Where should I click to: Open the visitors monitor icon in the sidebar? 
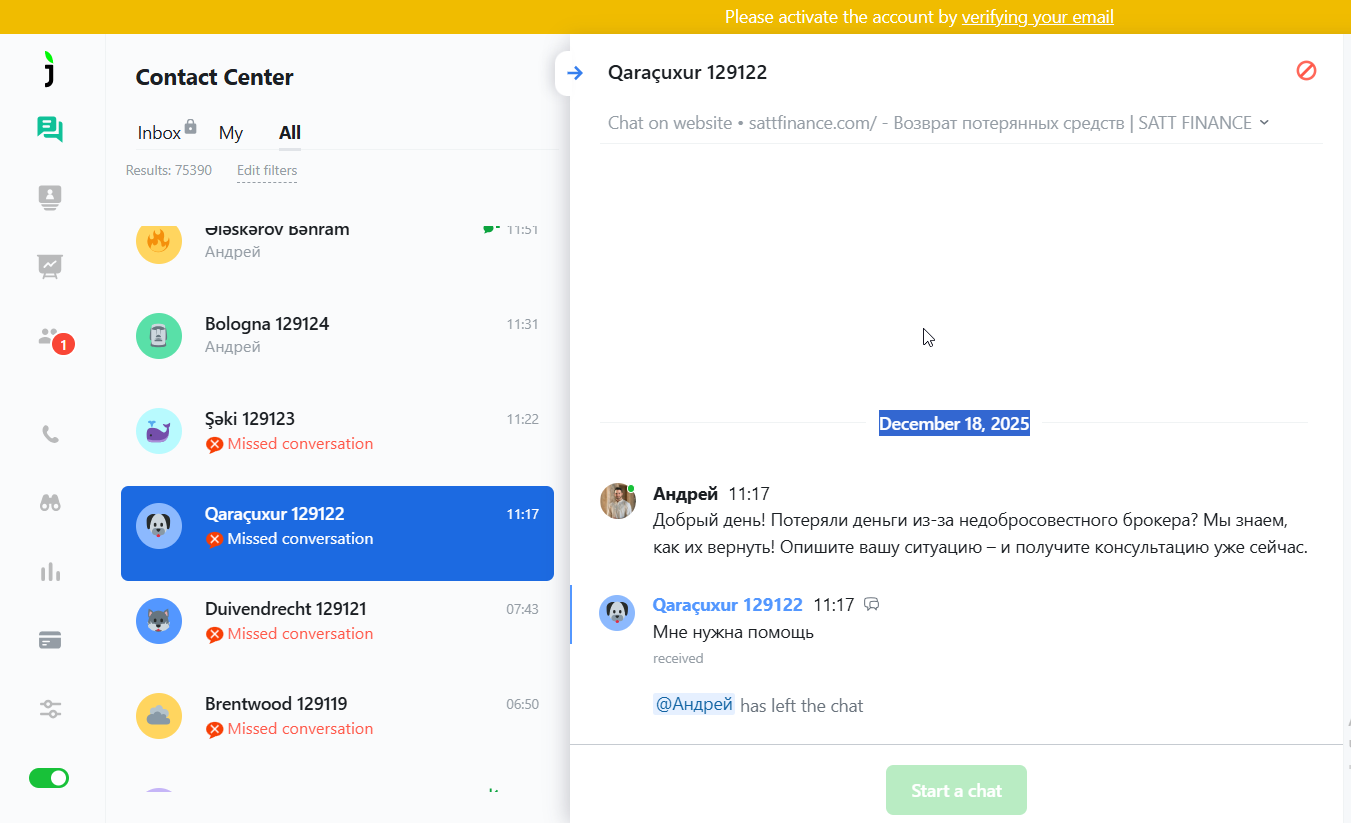pyautogui.click(x=50, y=198)
